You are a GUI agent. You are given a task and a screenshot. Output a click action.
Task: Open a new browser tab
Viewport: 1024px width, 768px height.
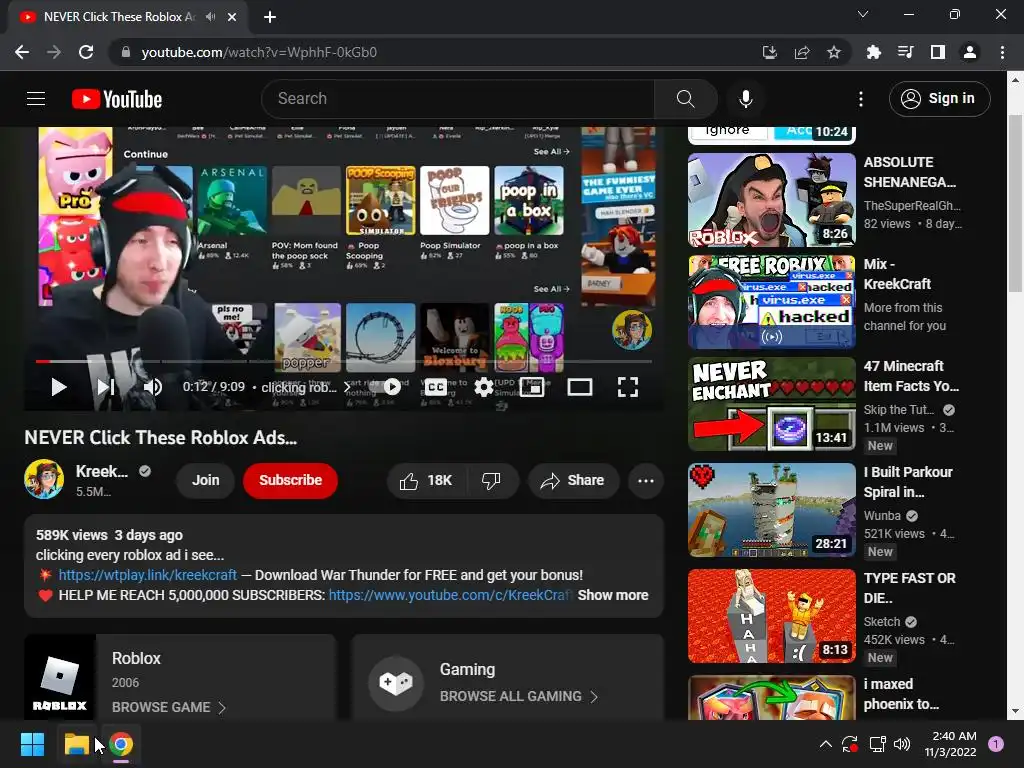270,17
